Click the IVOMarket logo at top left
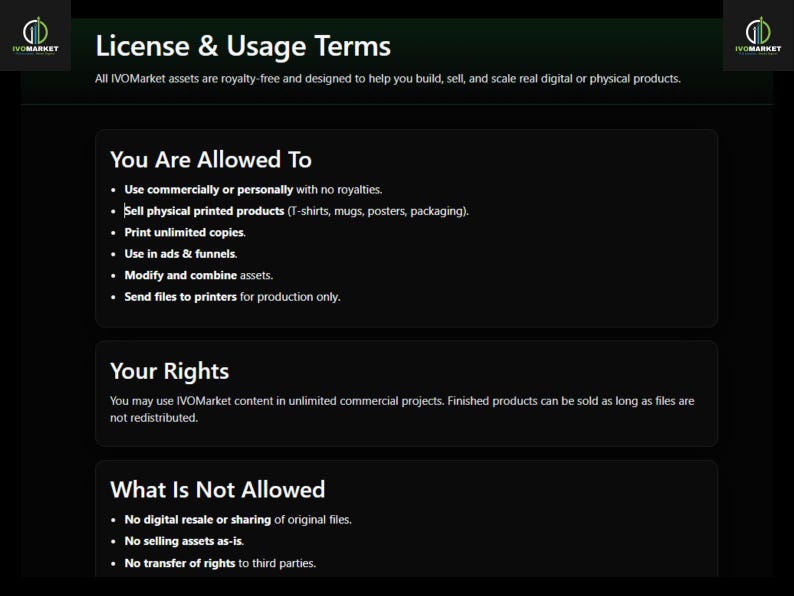Viewport: 794px width, 596px height. pos(35,35)
